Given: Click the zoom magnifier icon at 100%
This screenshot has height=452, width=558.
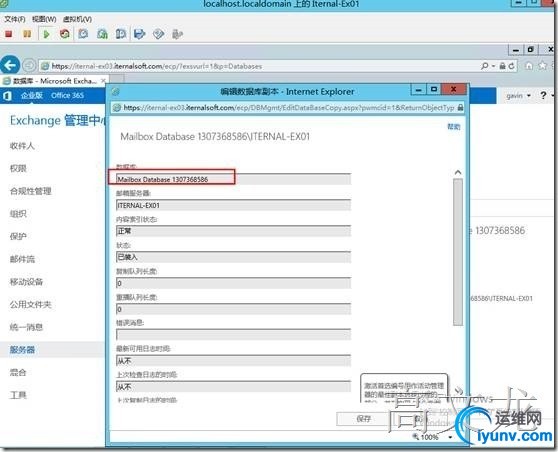Looking at the screenshot, I should tap(415, 436).
